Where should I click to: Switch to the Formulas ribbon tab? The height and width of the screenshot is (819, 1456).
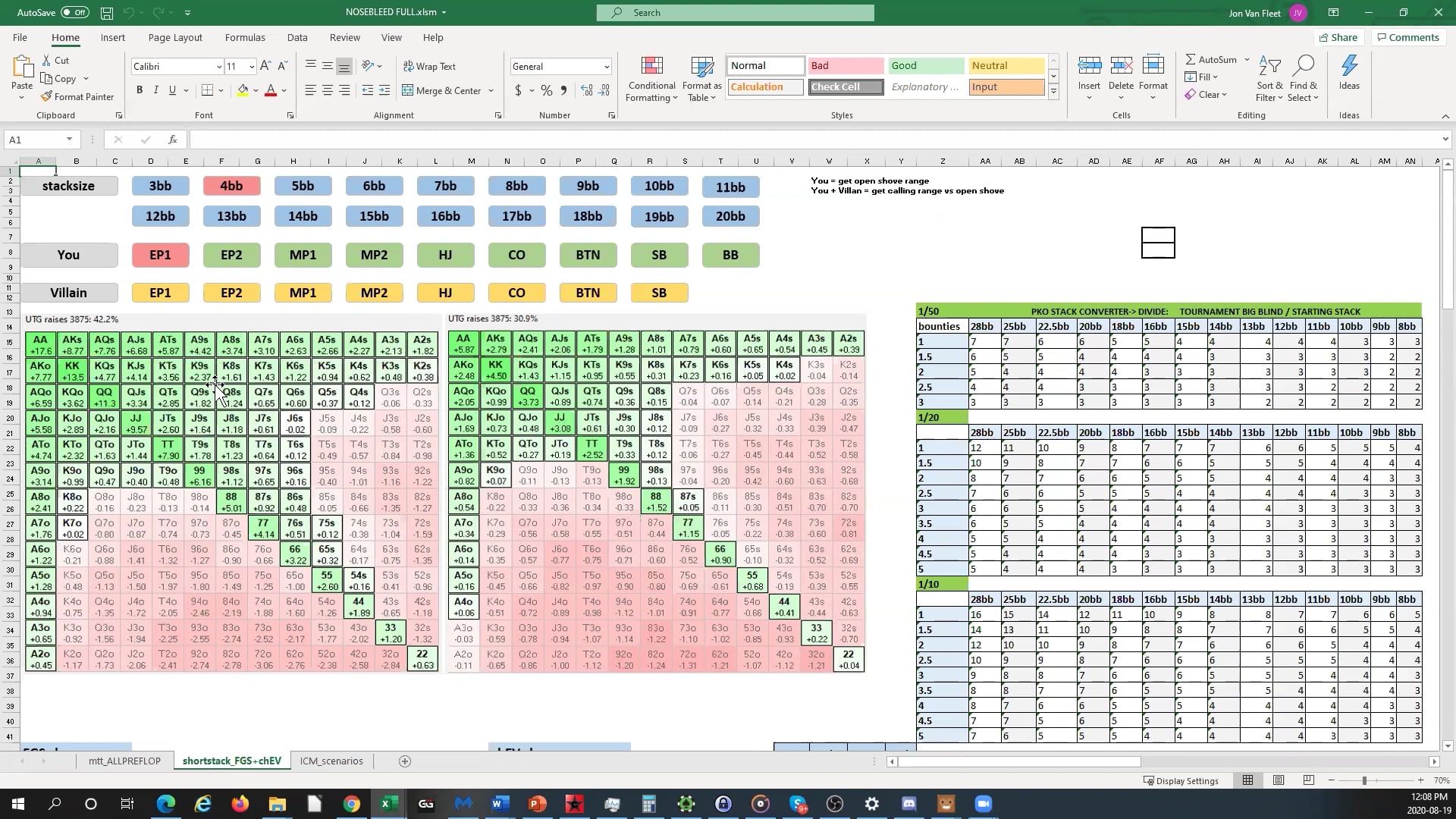click(x=245, y=37)
